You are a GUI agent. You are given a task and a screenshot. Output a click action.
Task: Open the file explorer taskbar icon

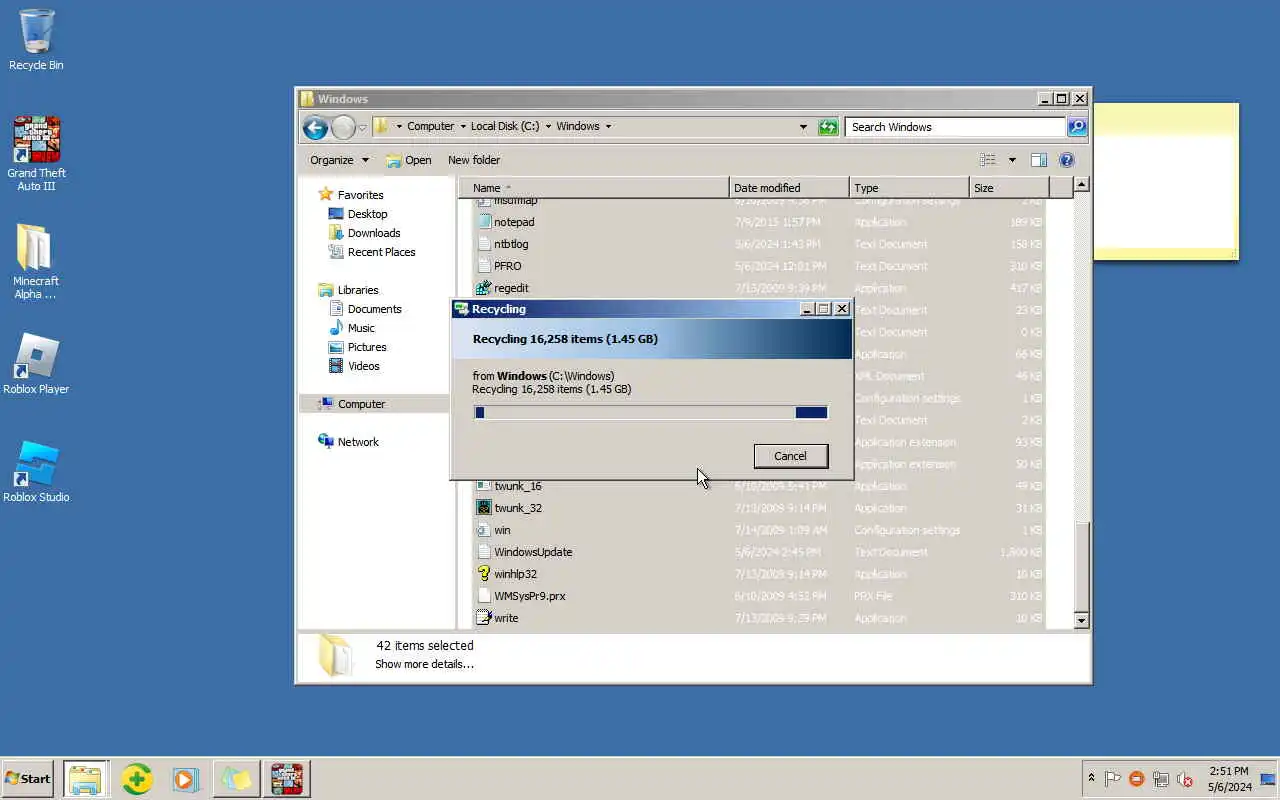coord(86,778)
